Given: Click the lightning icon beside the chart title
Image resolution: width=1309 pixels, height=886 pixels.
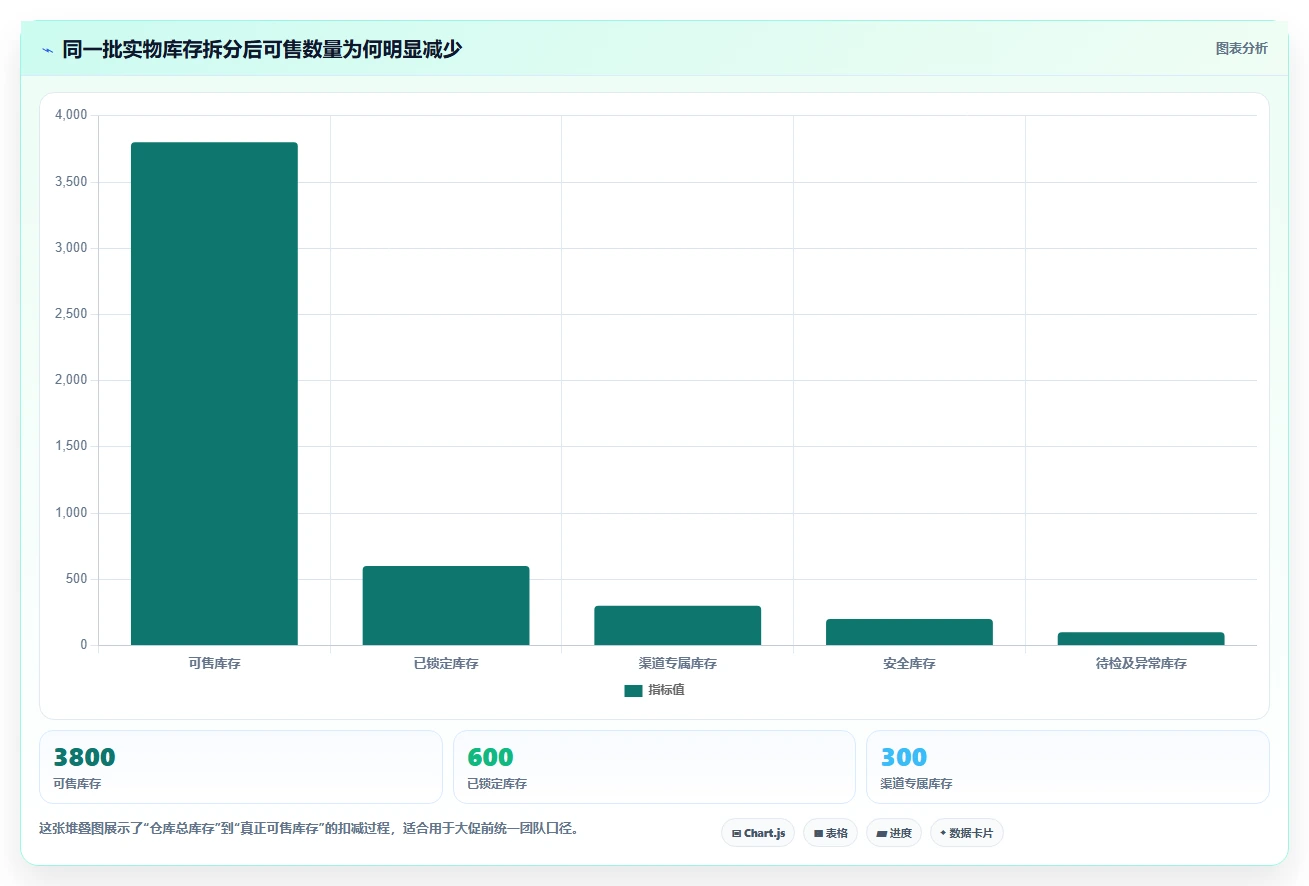Looking at the screenshot, I should (47, 50).
